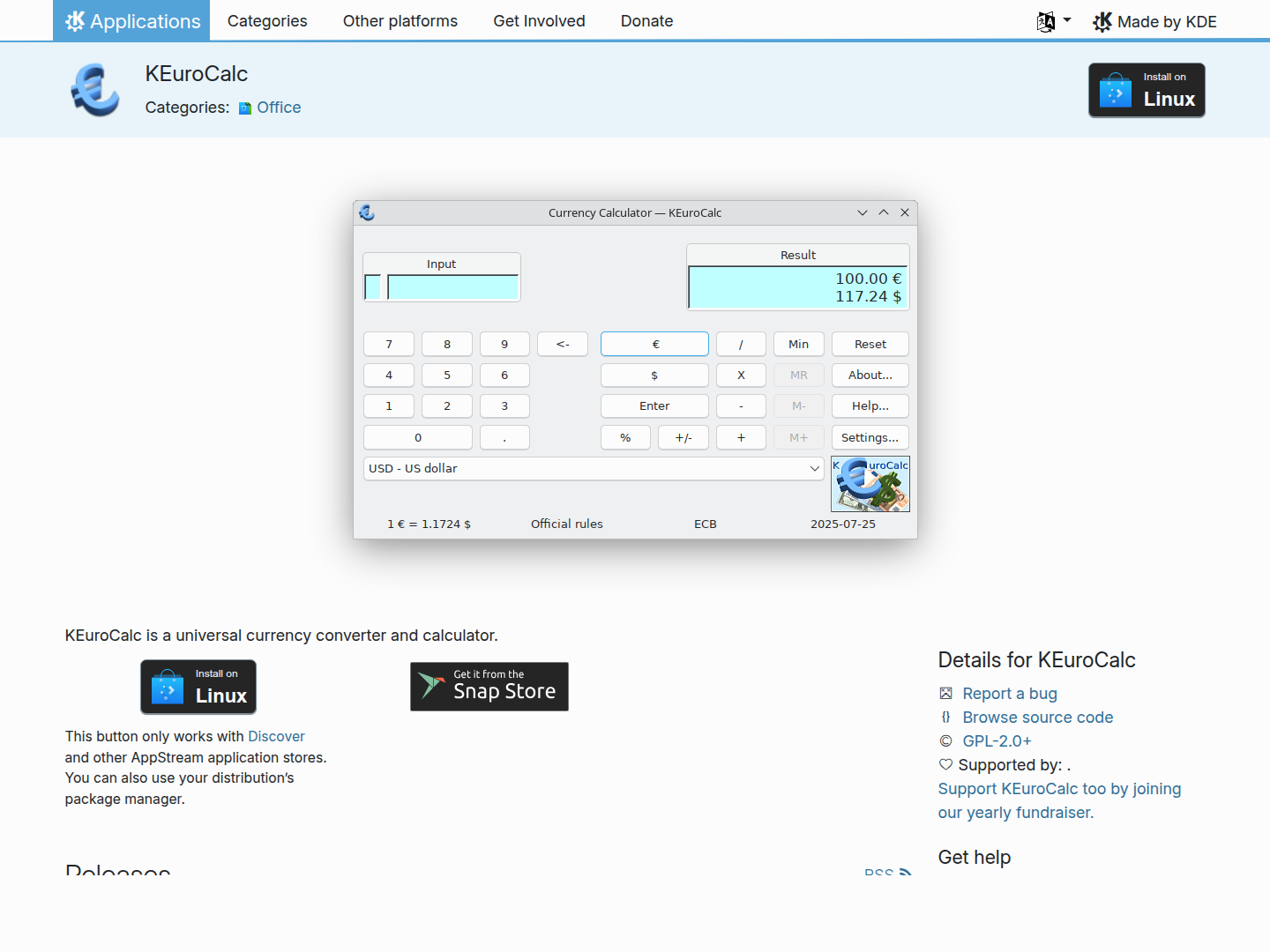Viewport: 1270px width, 952px height.
Task: Click the Min memory key
Action: [x=799, y=344]
